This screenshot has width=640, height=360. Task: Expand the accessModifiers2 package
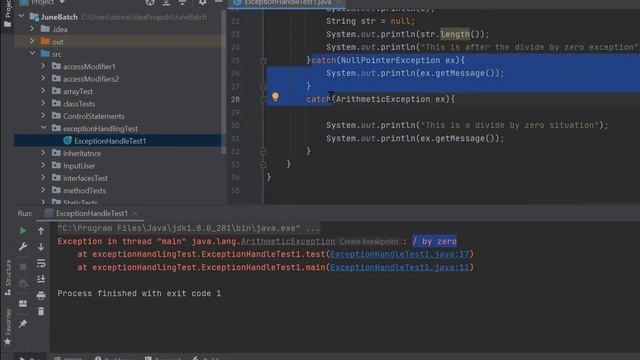[x=43, y=78]
